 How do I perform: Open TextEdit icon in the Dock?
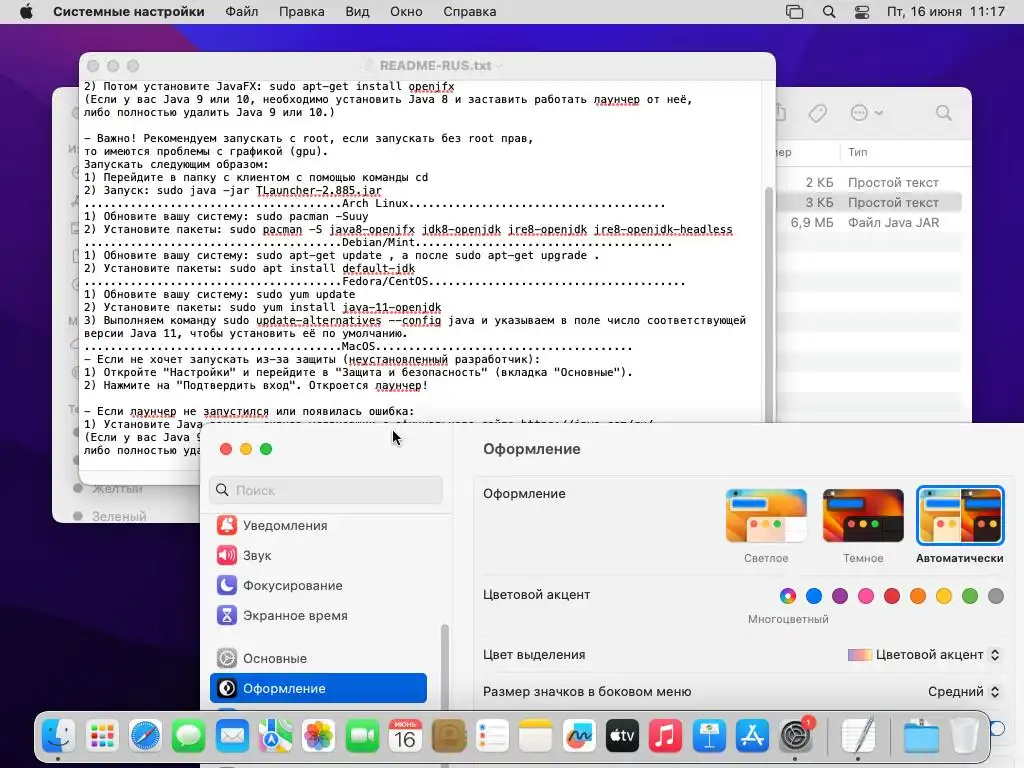point(857,736)
